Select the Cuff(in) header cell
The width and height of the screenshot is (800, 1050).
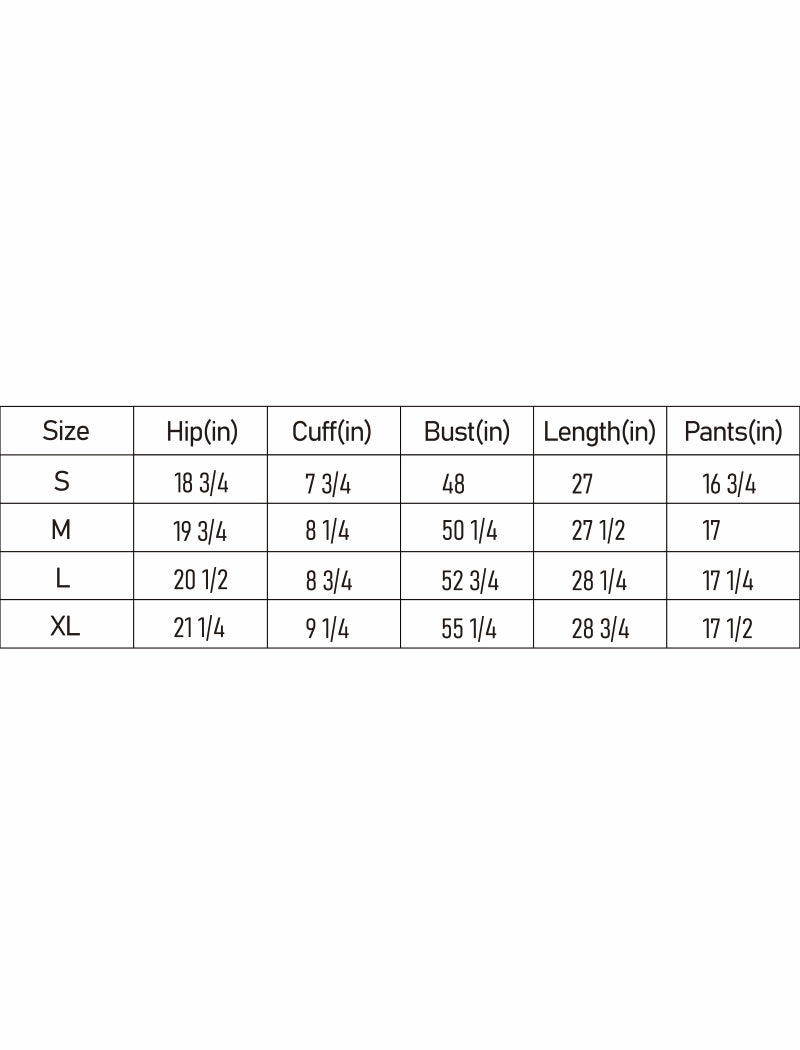coord(331,432)
